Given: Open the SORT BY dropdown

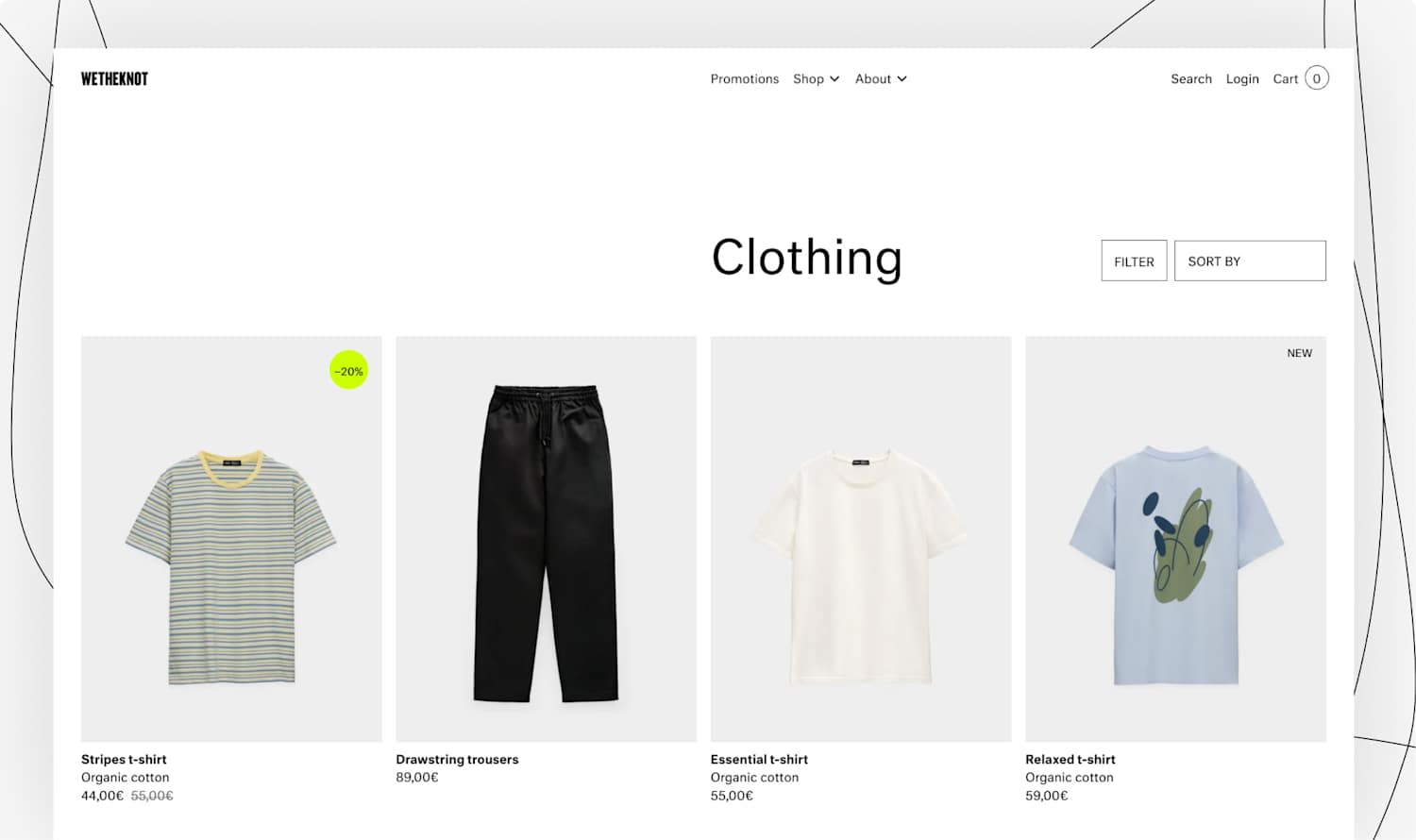Looking at the screenshot, I should [x=1250, y=260].
